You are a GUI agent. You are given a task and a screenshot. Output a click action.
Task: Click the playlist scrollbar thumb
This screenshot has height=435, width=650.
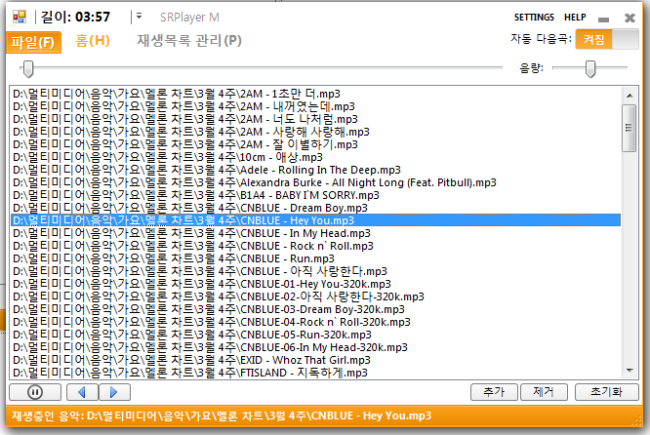(629, 128)
